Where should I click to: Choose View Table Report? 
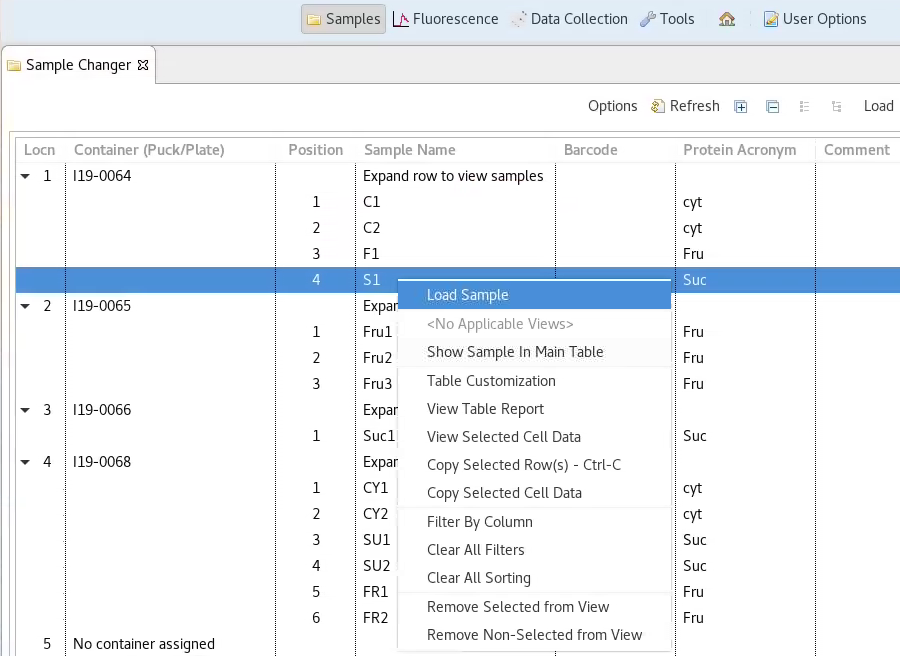point(534,409)
